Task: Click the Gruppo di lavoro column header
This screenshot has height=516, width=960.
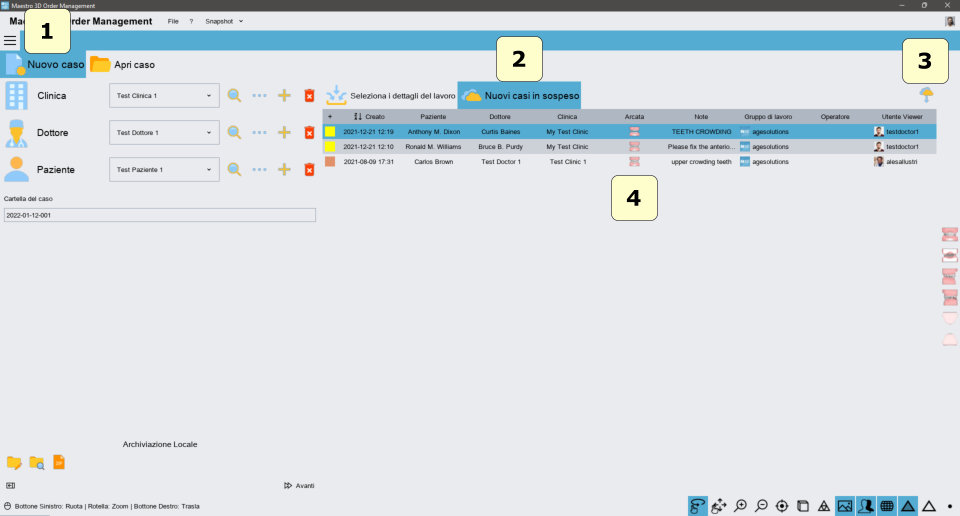Action: click(x=768, y=116)
